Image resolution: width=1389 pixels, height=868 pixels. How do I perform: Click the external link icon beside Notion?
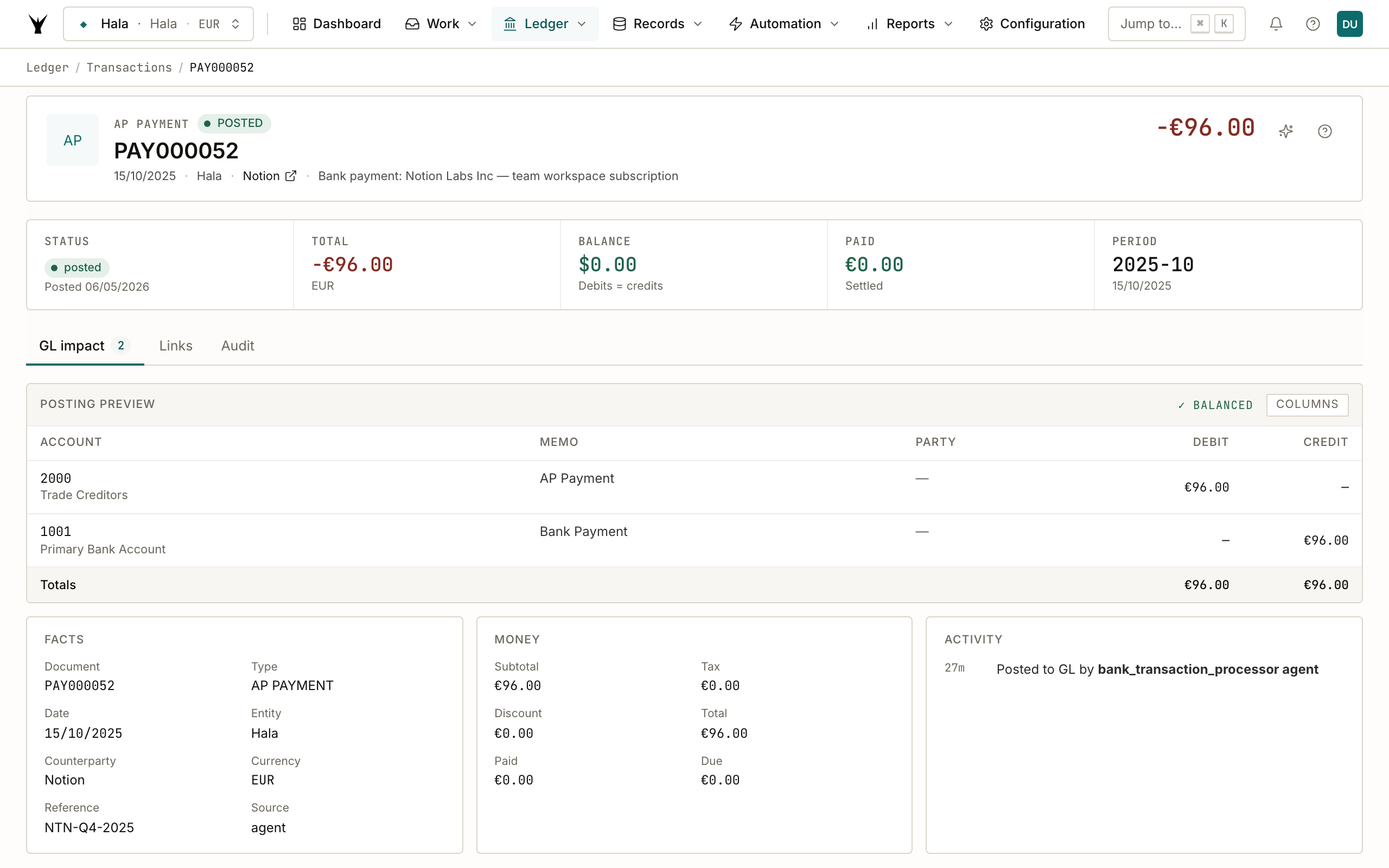pyautogui.click(x=291, y=176)
